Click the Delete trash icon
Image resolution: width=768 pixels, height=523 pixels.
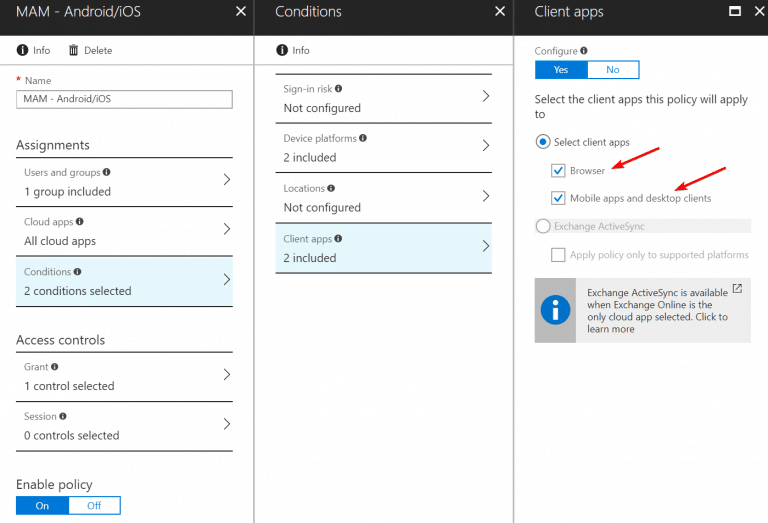(x=73, y=50)
